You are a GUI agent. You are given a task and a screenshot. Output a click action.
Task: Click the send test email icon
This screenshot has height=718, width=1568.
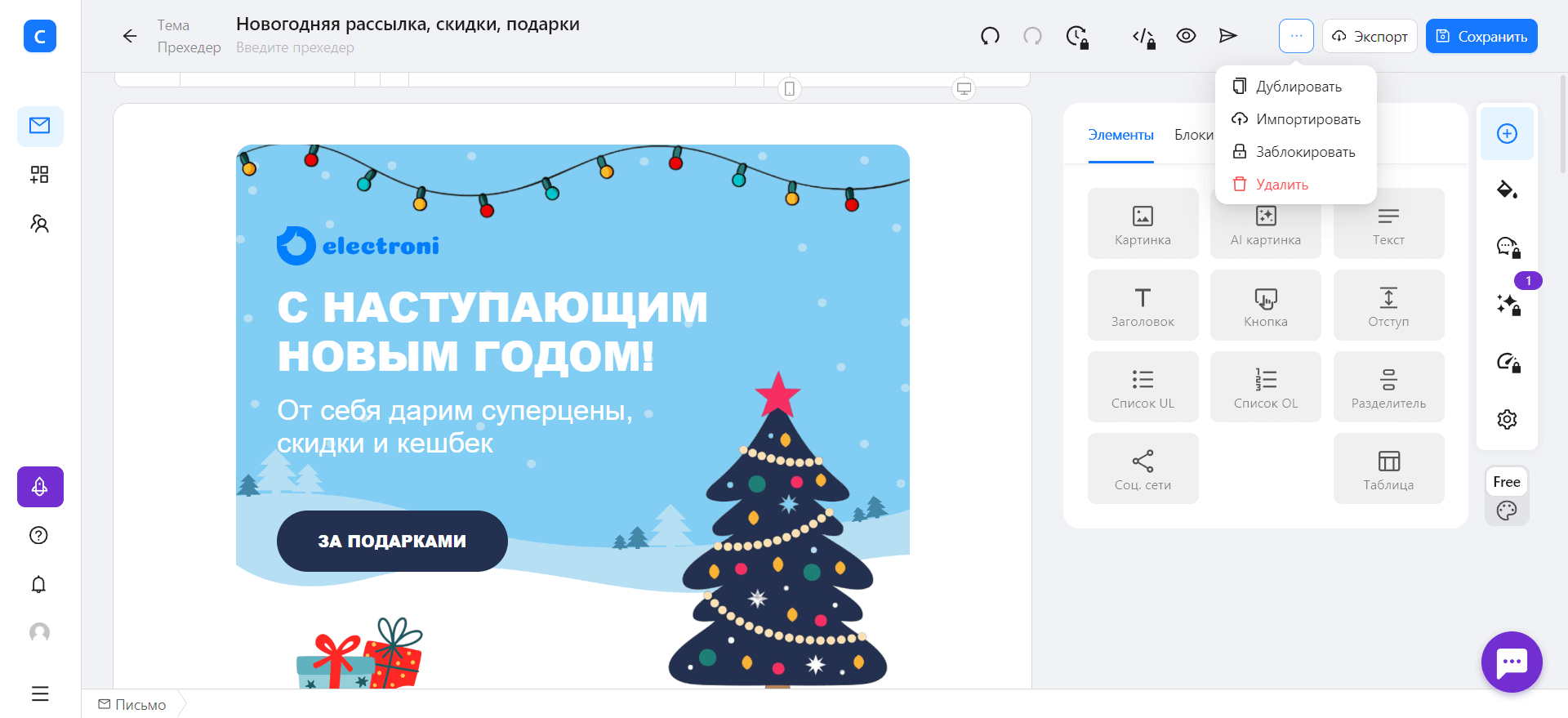coord(1227,36)
